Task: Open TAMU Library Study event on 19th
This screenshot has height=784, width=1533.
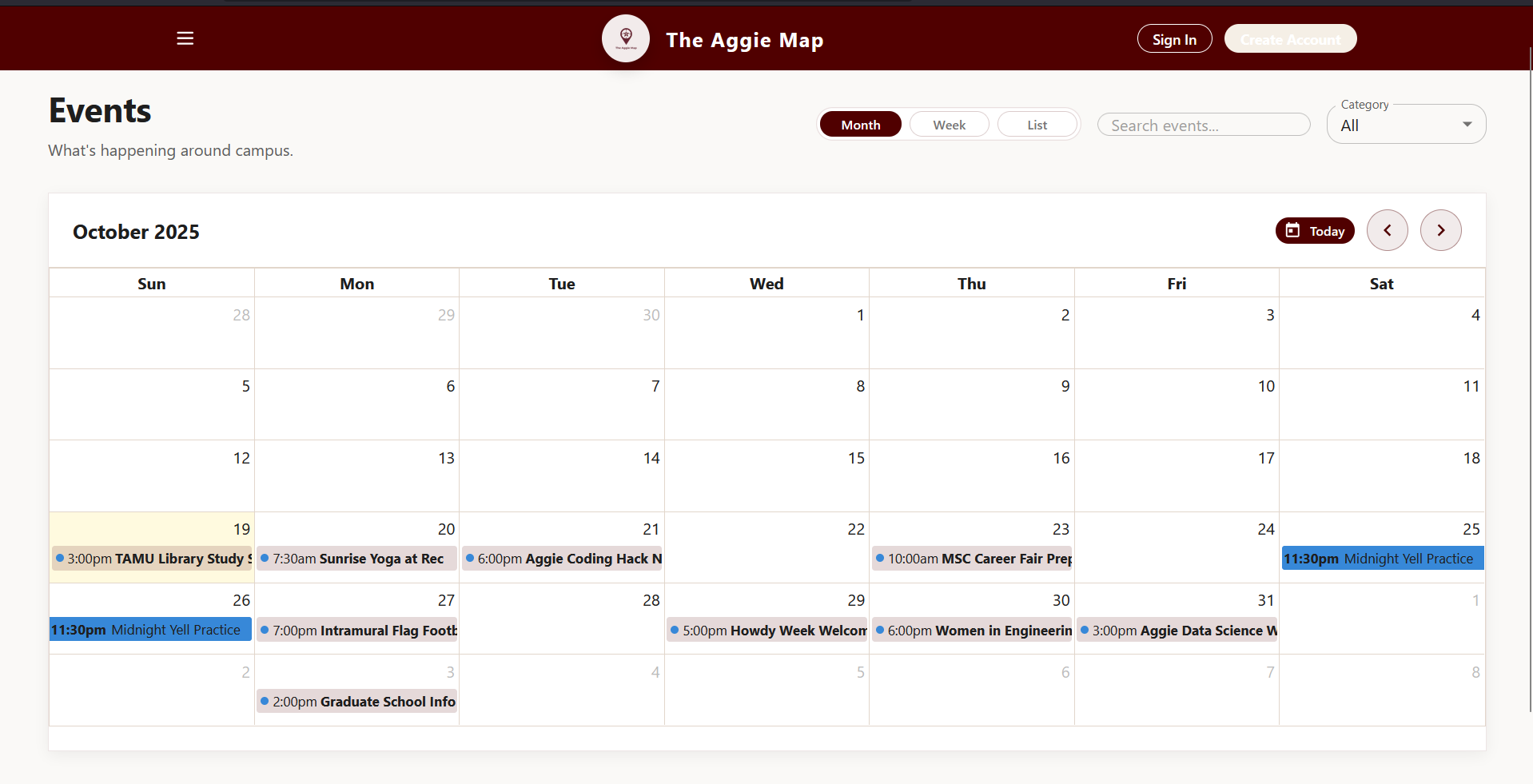Action: [x=152, y=559]
